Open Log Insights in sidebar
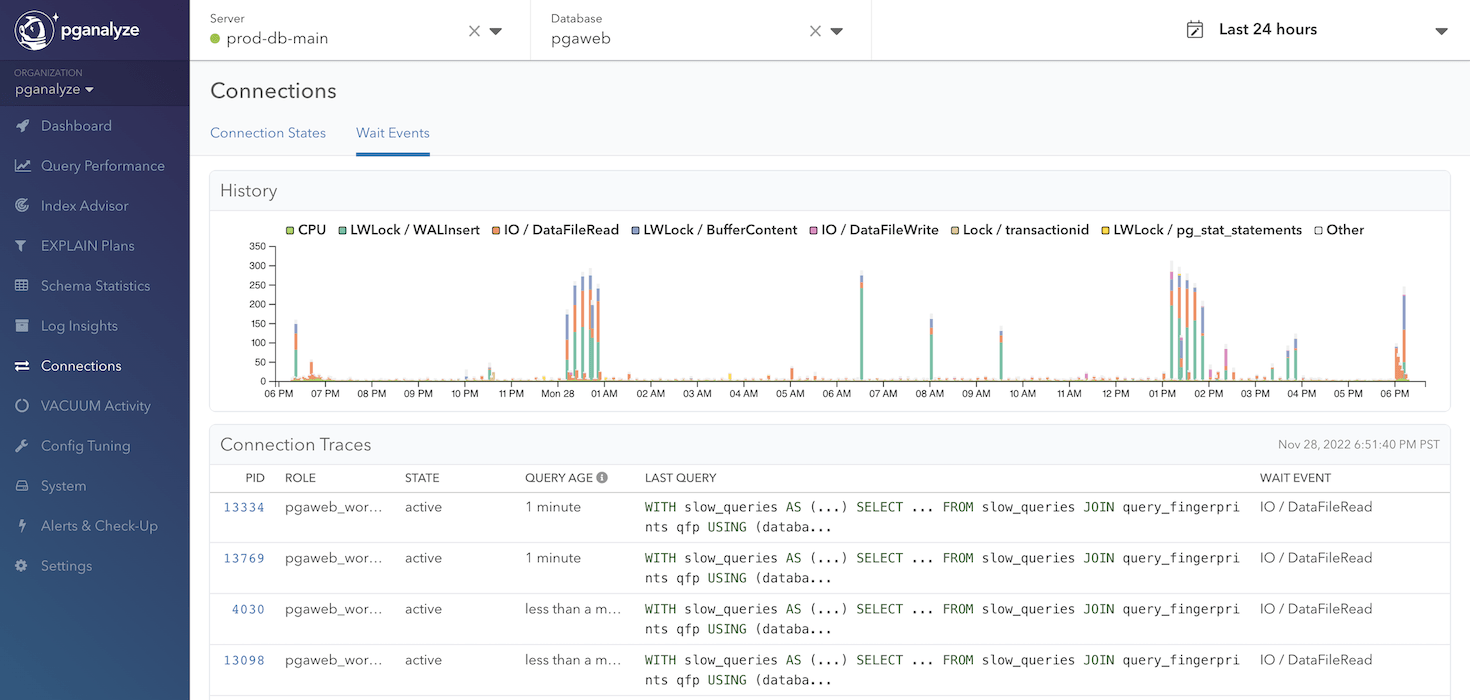1470x700 pixels. click(79, 326)
